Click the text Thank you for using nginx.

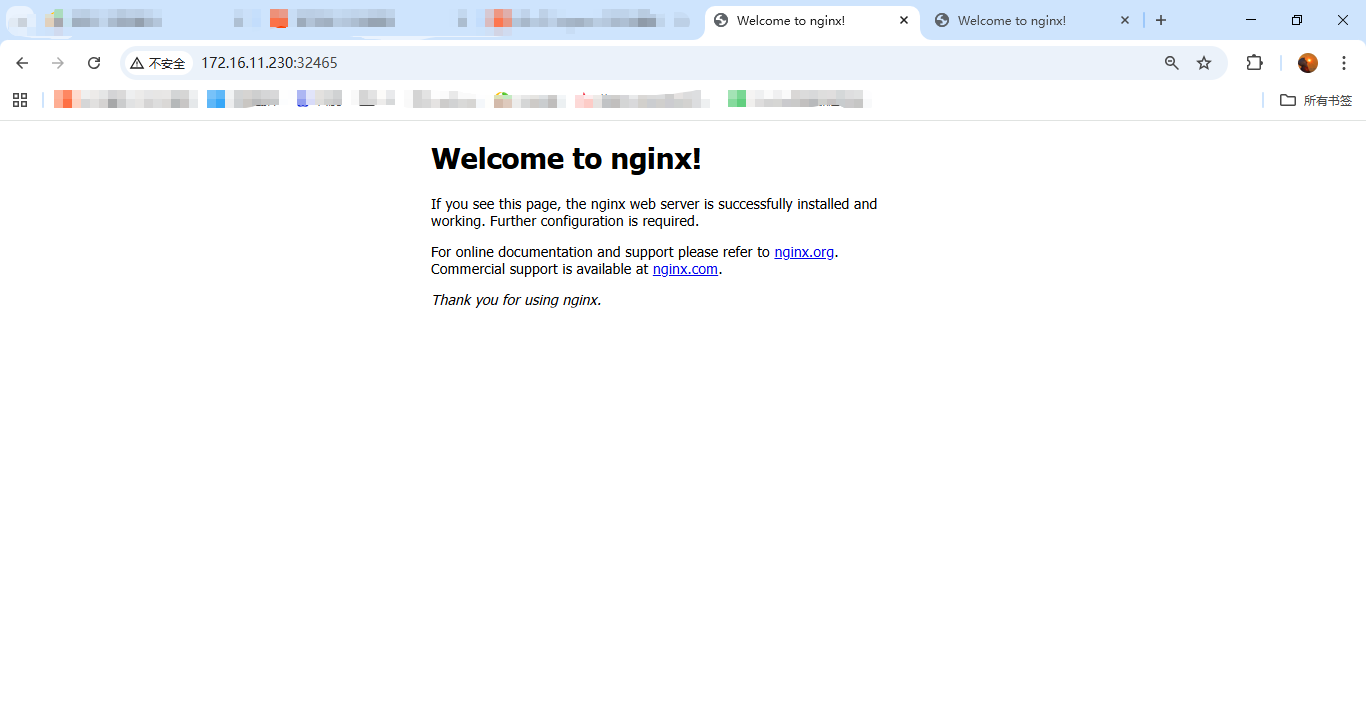point(516,300)
